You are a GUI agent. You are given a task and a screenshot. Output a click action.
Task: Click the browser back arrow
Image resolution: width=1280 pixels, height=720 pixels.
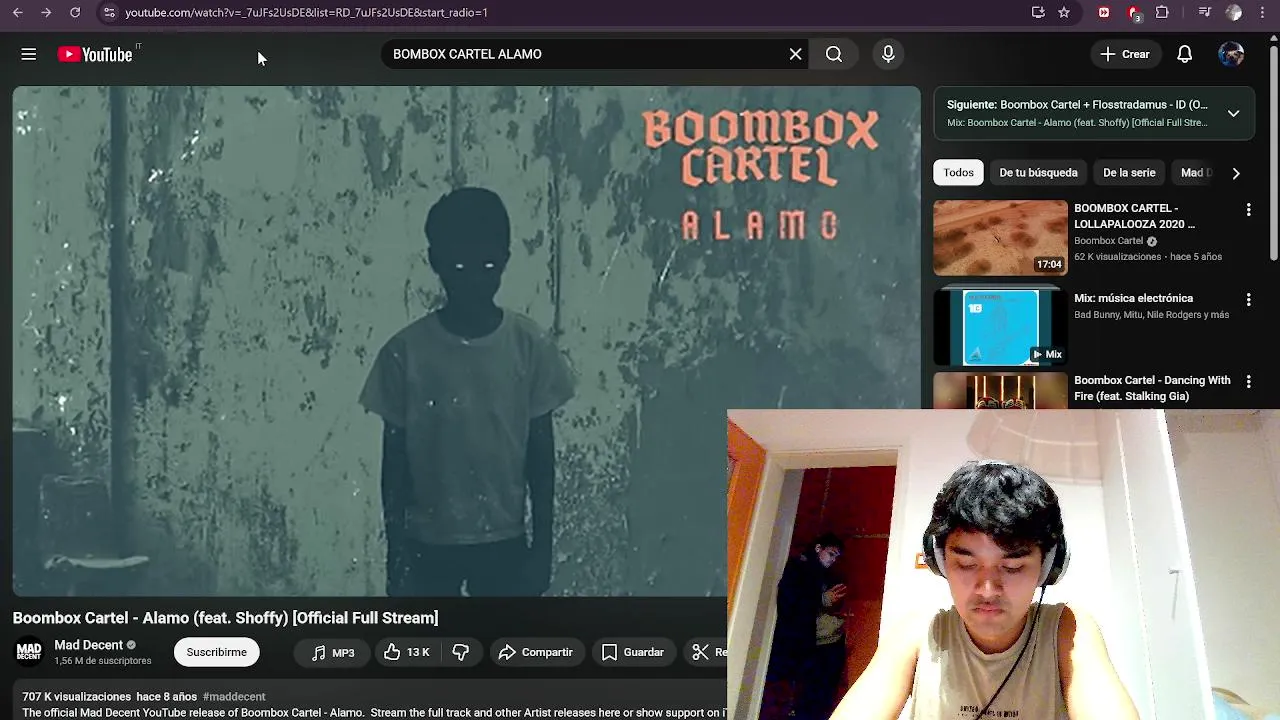[x=17, y=12]
